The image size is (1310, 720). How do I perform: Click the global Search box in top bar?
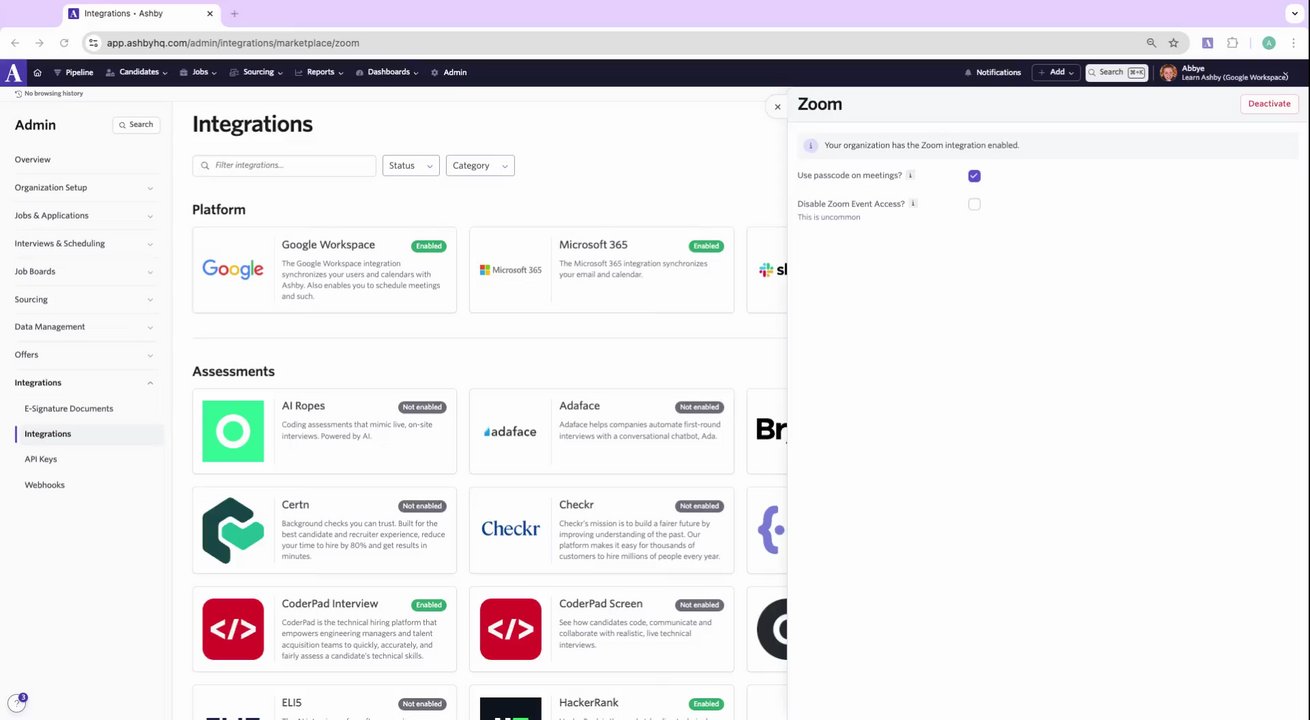(x=1117, y=72)
